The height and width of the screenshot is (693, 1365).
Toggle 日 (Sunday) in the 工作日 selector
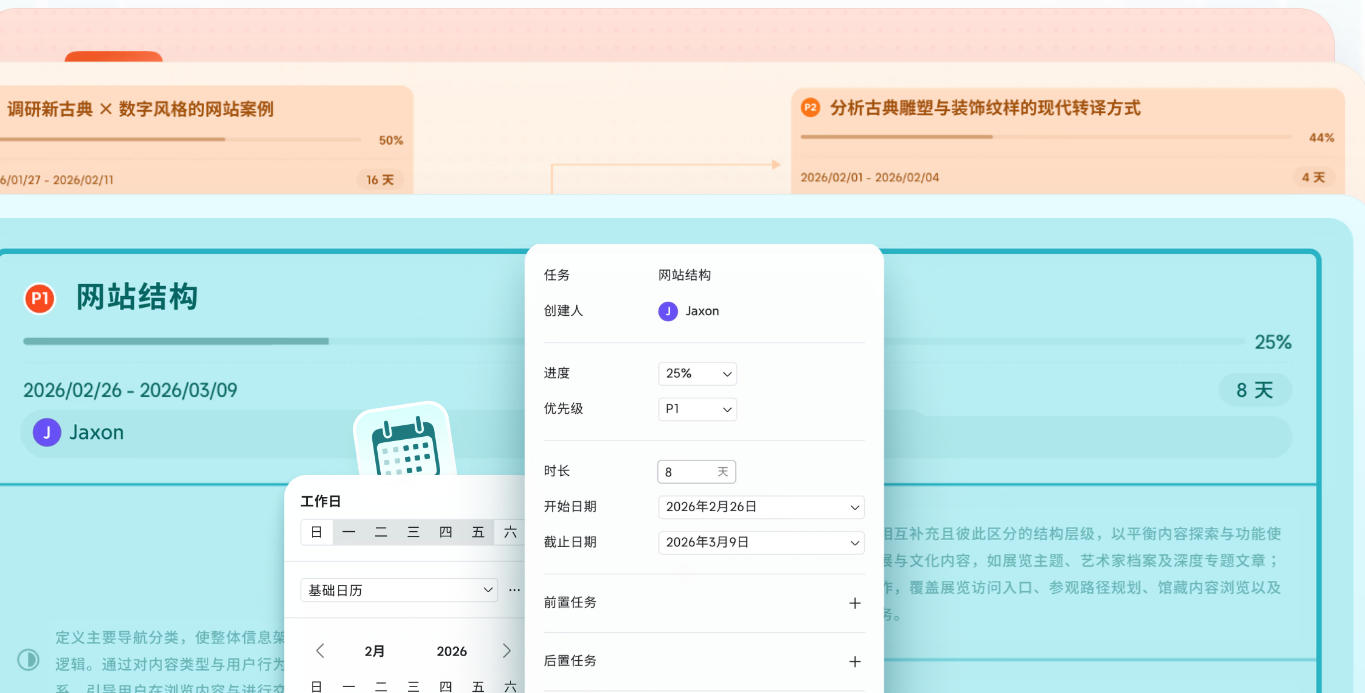[x=316, y=532]
